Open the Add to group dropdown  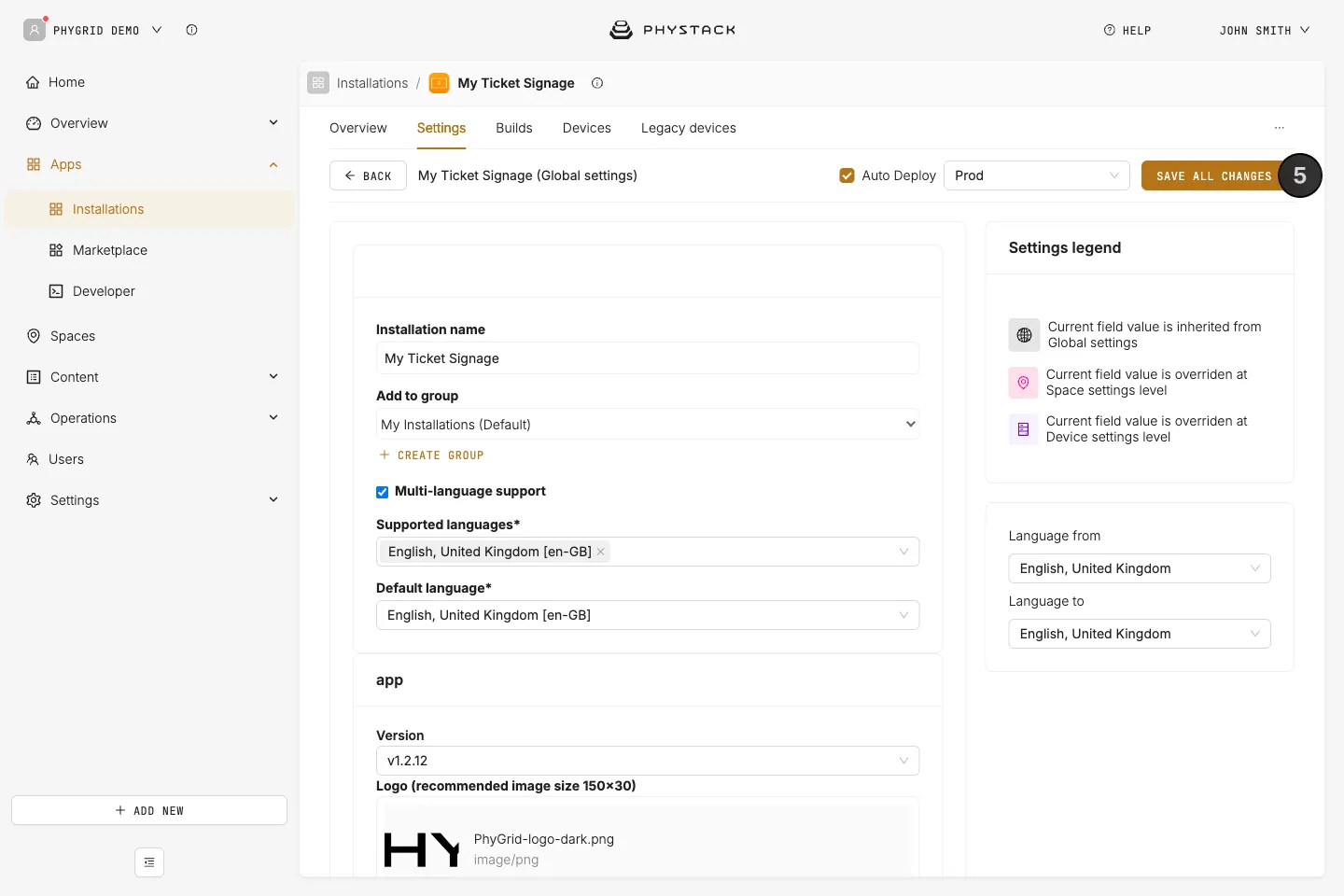point(648,425)
